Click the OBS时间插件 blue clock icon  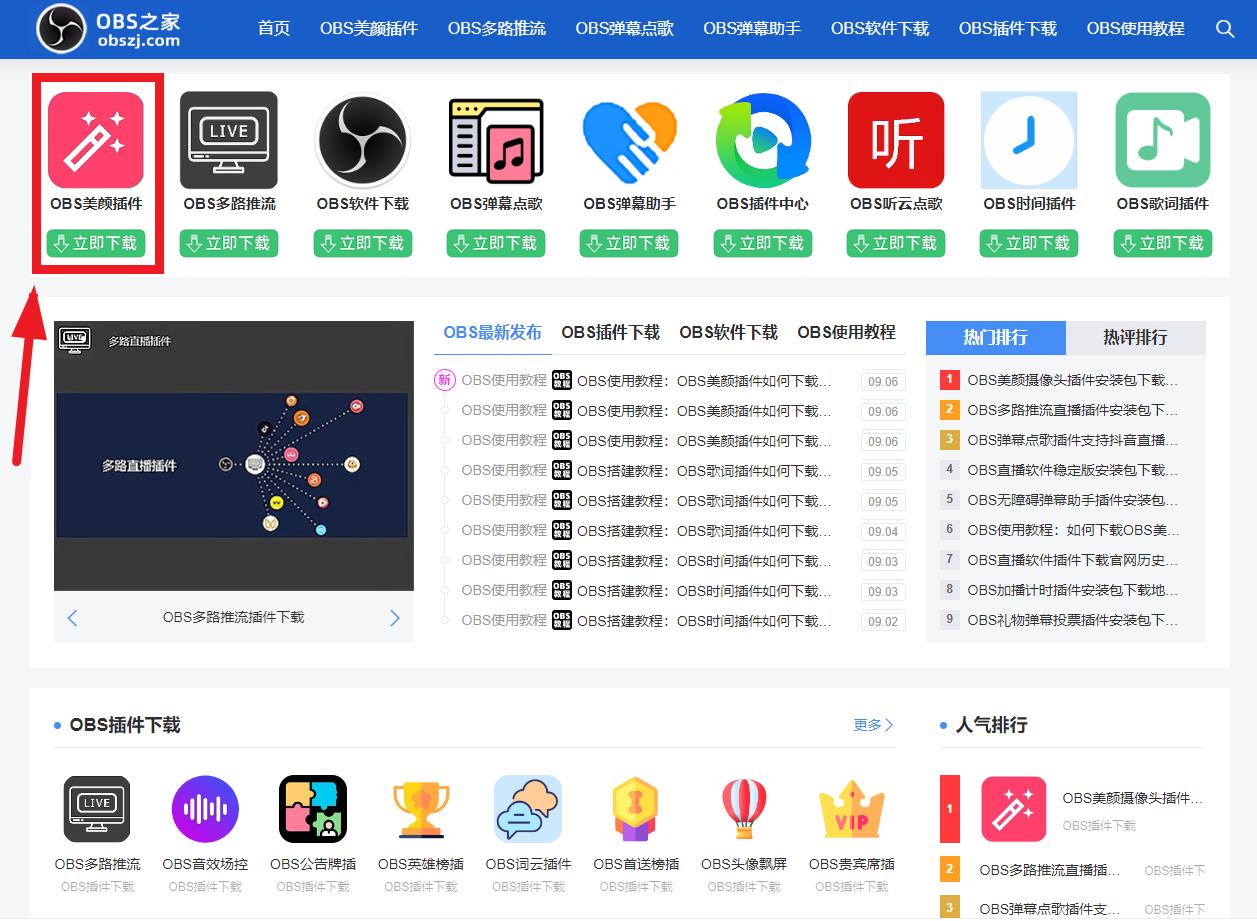pyautogui.click(x=1029, y=138)
